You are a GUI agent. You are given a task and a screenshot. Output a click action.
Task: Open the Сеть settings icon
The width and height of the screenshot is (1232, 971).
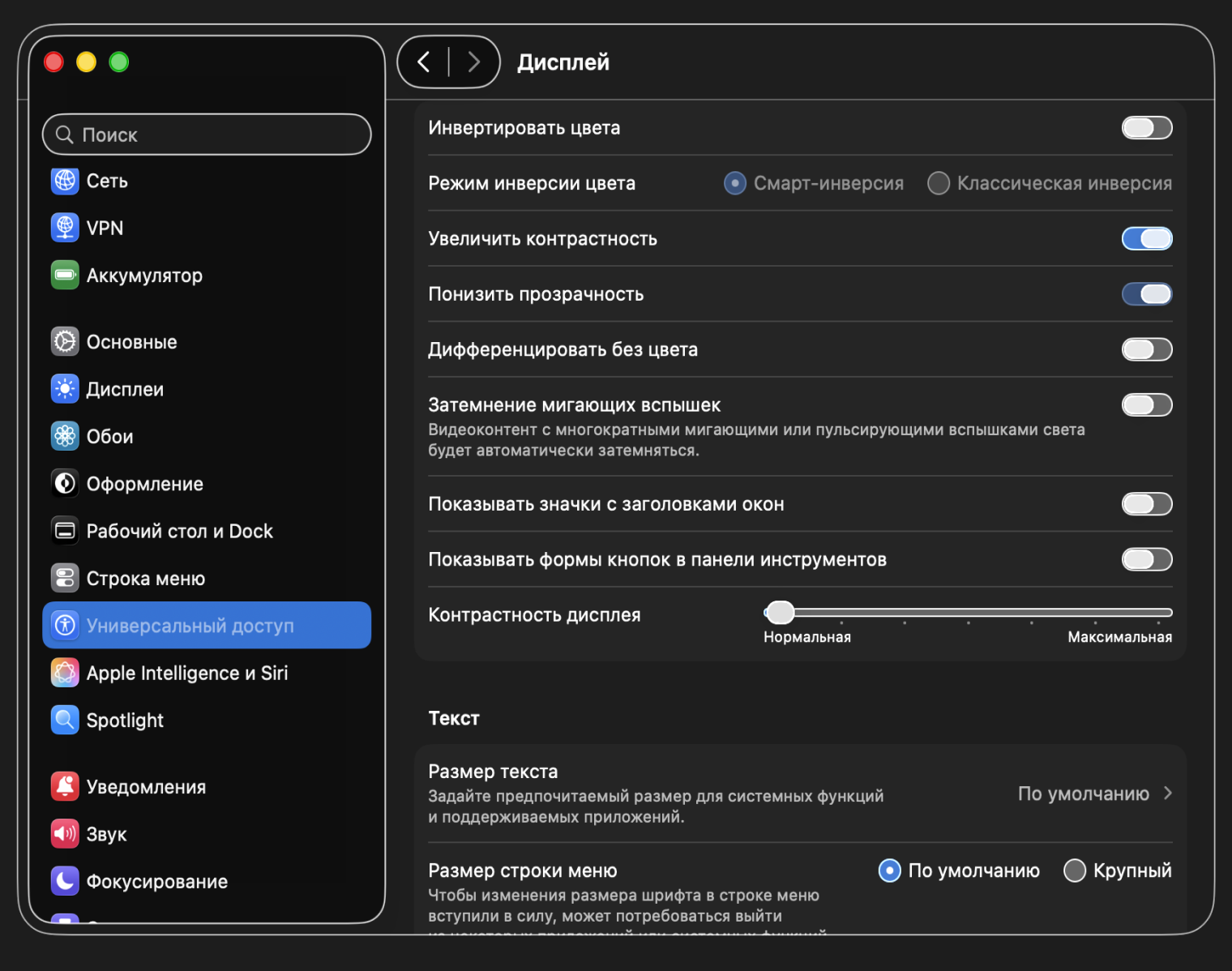[65, 181]
